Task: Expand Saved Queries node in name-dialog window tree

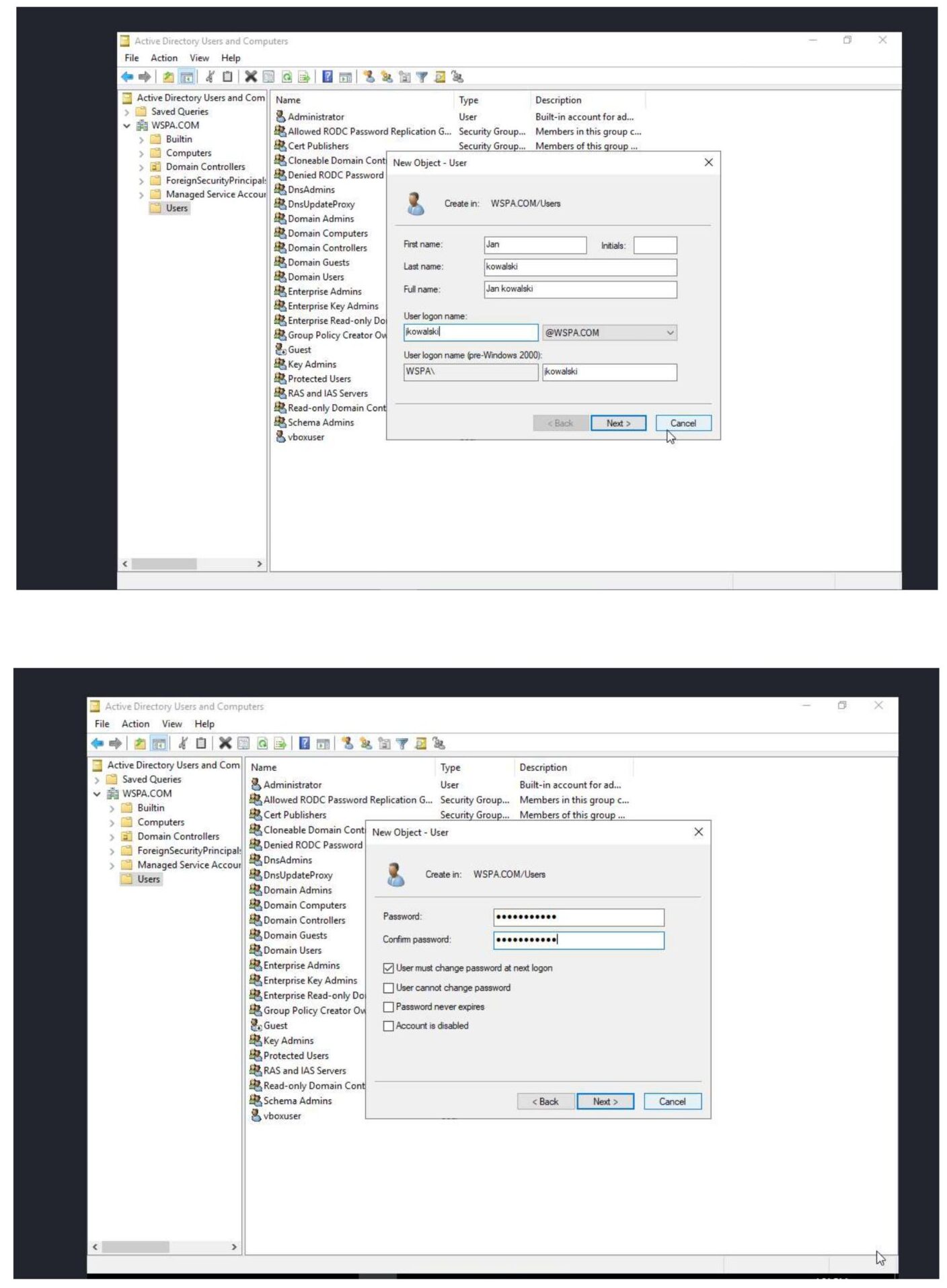Action: (x=126, y=112)
